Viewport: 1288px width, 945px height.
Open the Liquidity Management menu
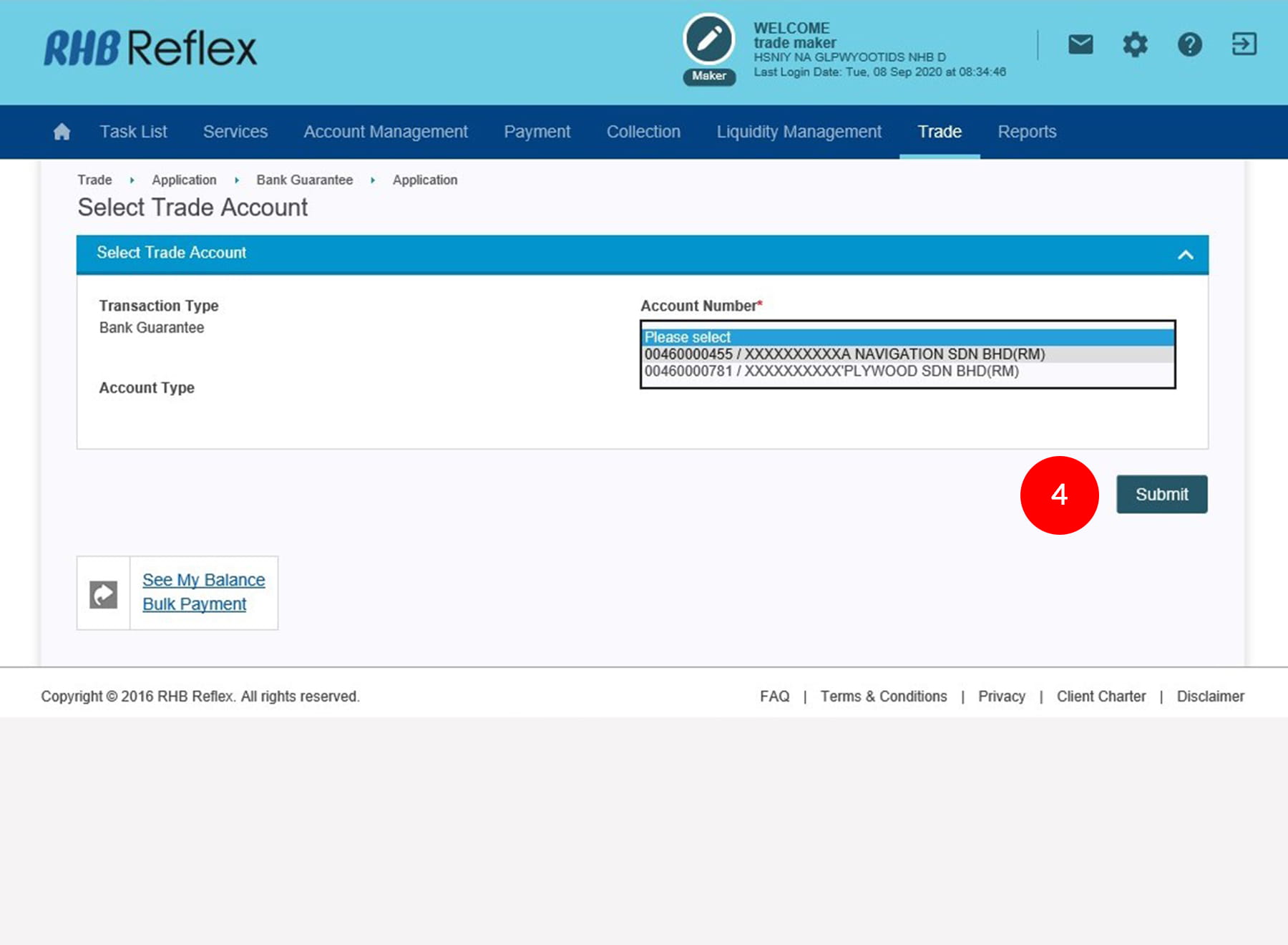(x=799, y=132)
